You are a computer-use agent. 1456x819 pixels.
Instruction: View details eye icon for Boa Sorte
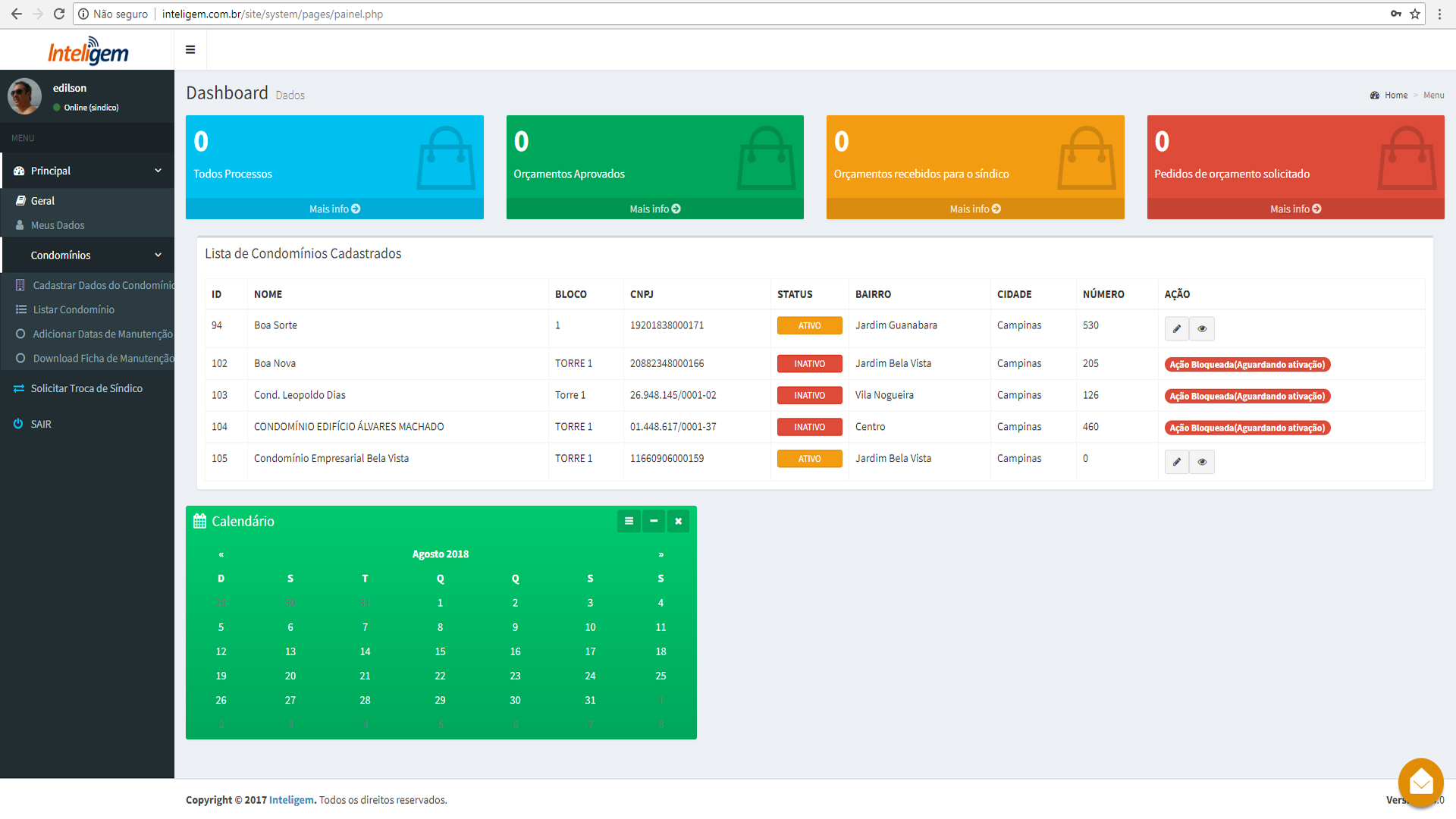point(1202,328)
